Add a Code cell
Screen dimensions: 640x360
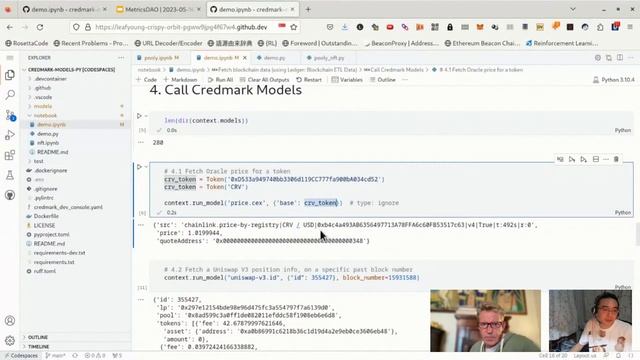click(147, 80)
